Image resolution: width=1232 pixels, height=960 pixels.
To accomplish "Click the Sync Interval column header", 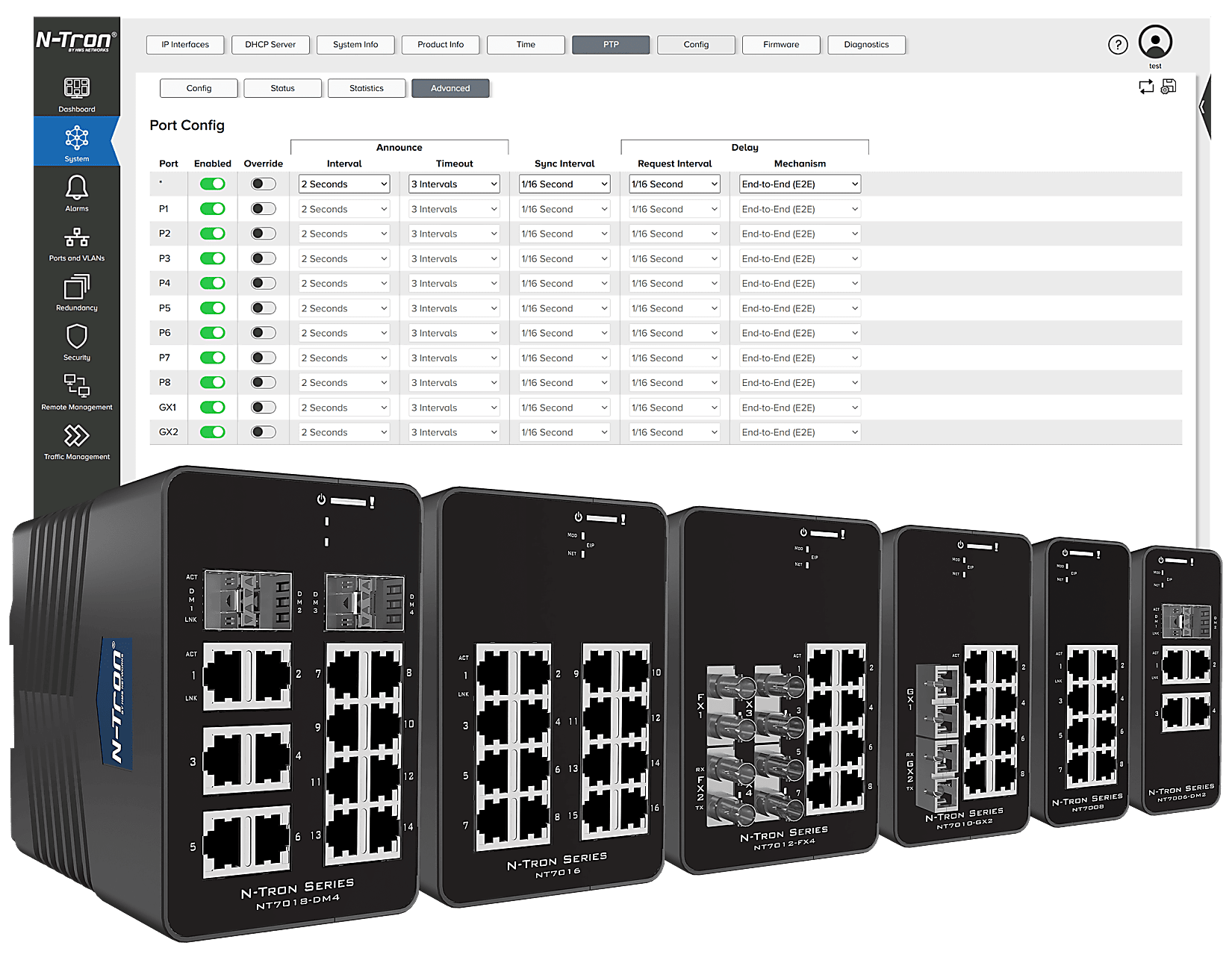I will [564, 163].
